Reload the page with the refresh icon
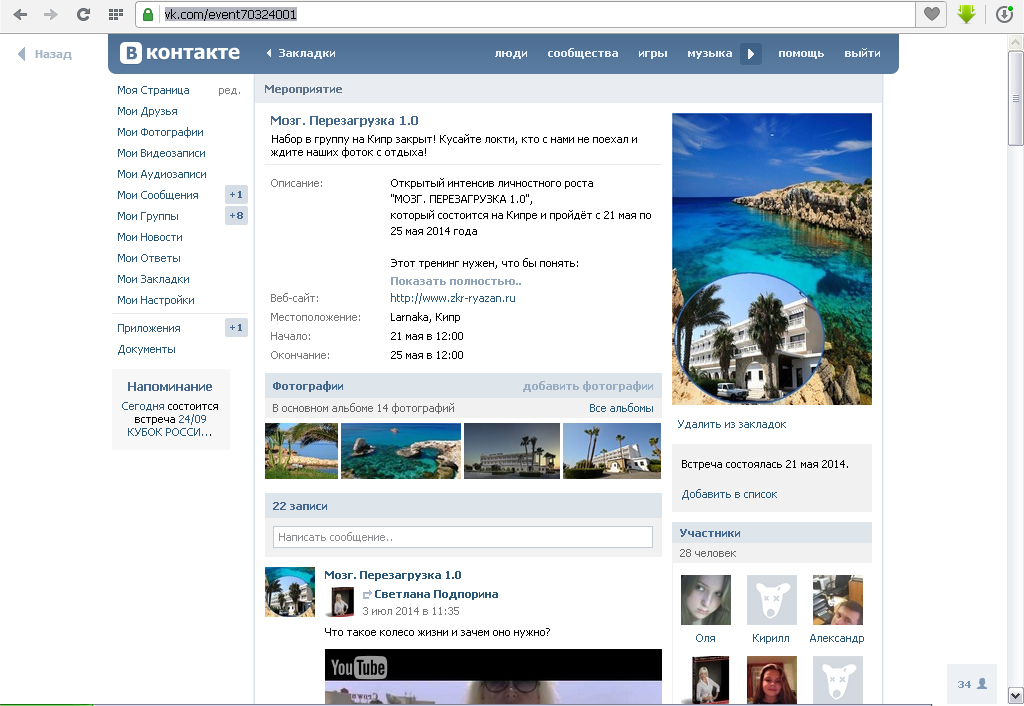This screenshot has width=1024, height=706. (x=83, y=14)
